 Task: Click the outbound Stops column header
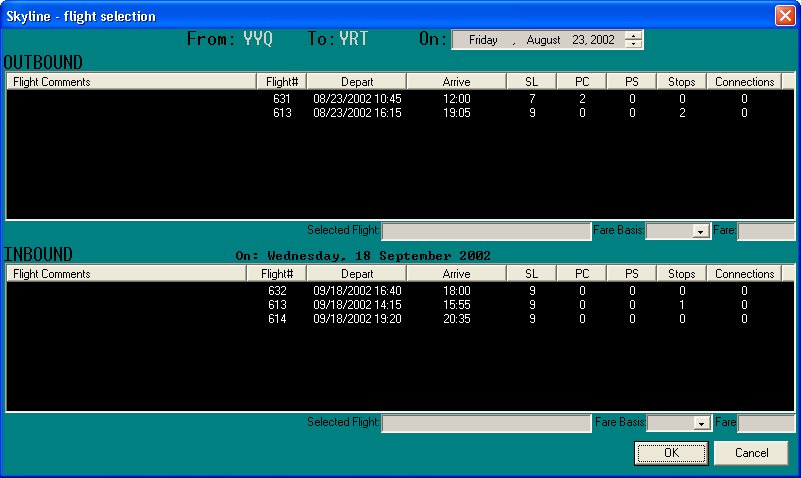[x=681, y=82]
